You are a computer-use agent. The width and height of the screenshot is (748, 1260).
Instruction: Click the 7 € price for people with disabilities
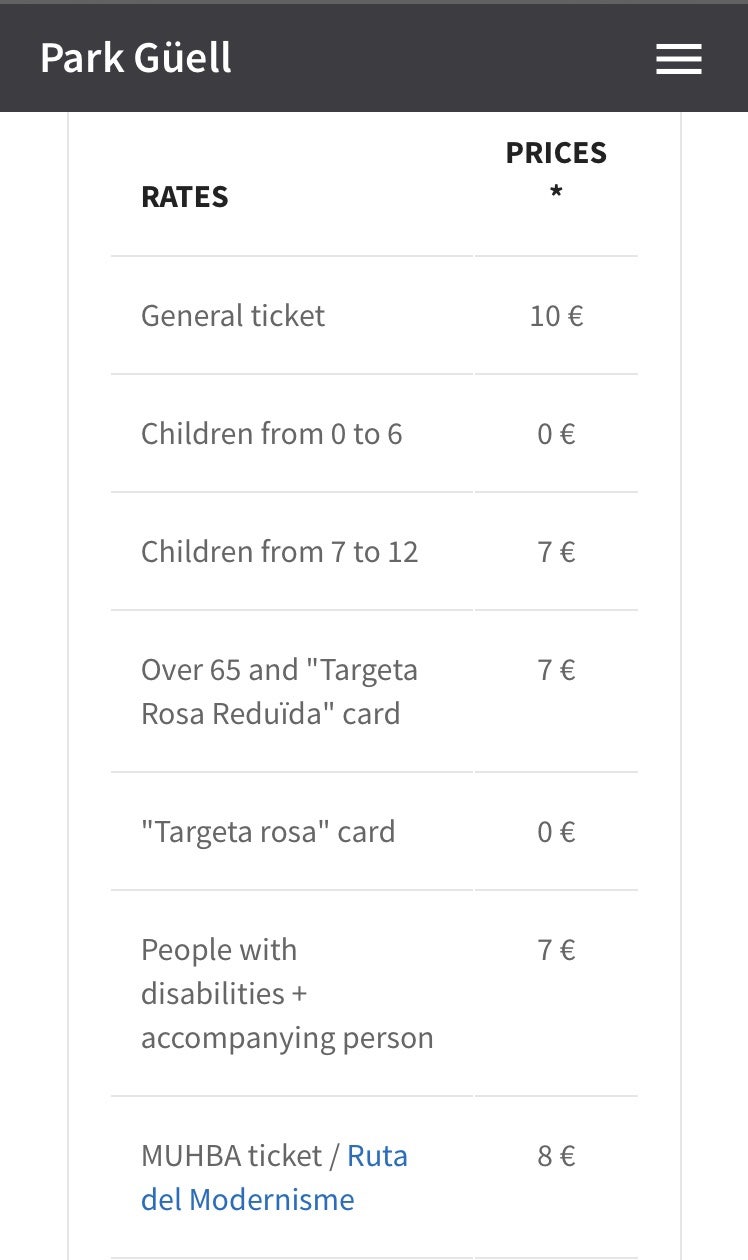point(556,950)
